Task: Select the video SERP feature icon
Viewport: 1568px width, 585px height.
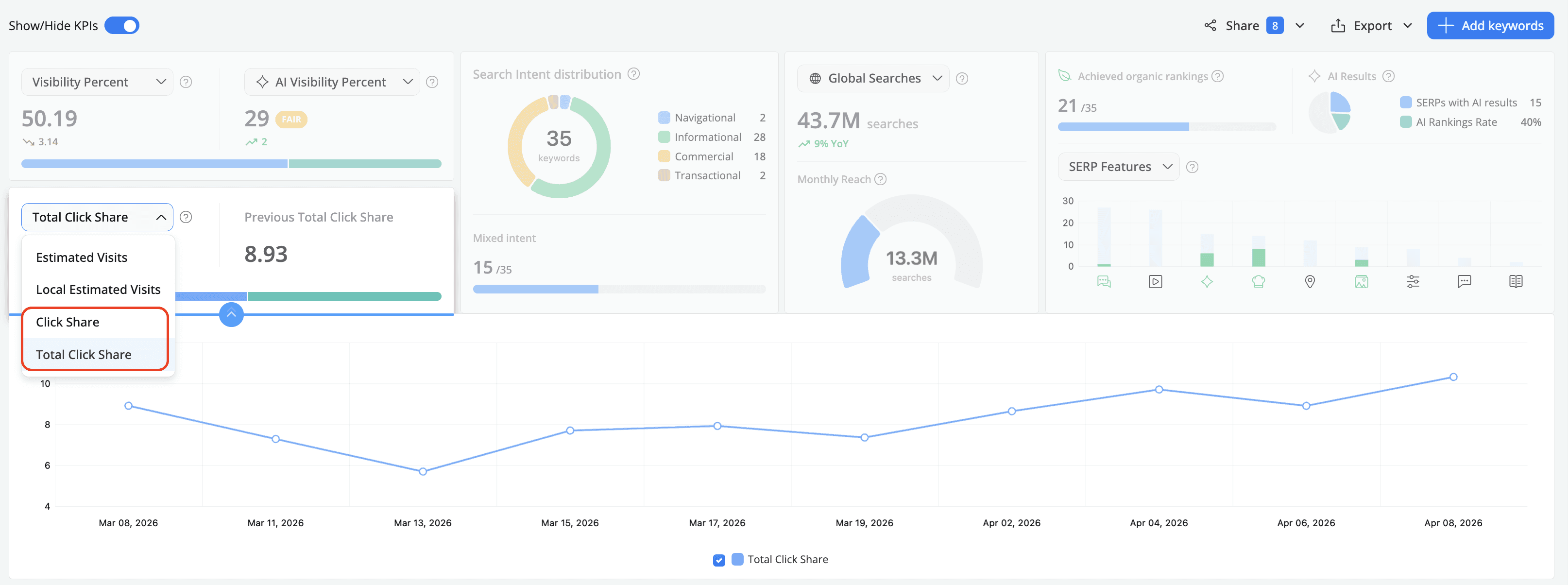Action: point(1155,281)
